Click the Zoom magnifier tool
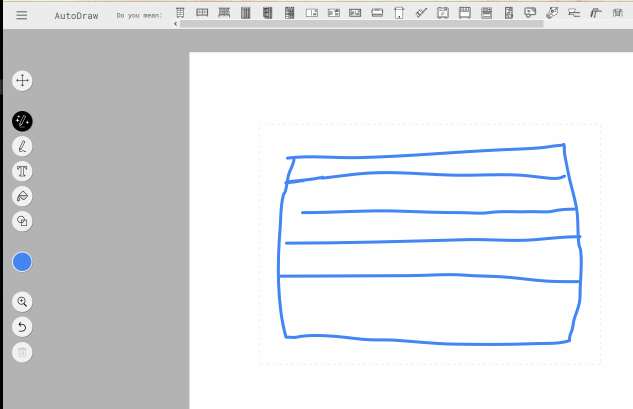The image size is (633, 409). point(22,302)
